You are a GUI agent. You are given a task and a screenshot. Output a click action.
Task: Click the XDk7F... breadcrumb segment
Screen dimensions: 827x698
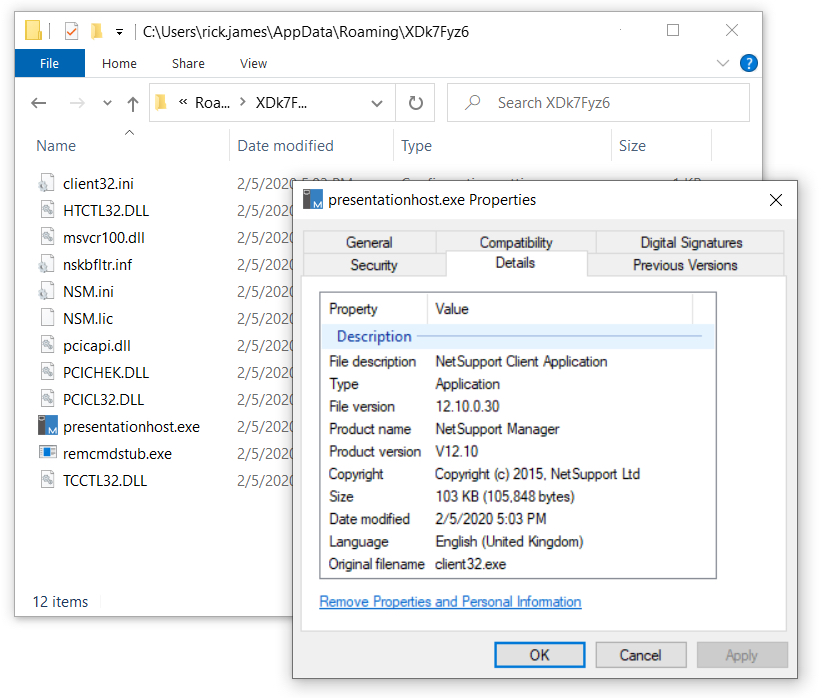point(281,102)
